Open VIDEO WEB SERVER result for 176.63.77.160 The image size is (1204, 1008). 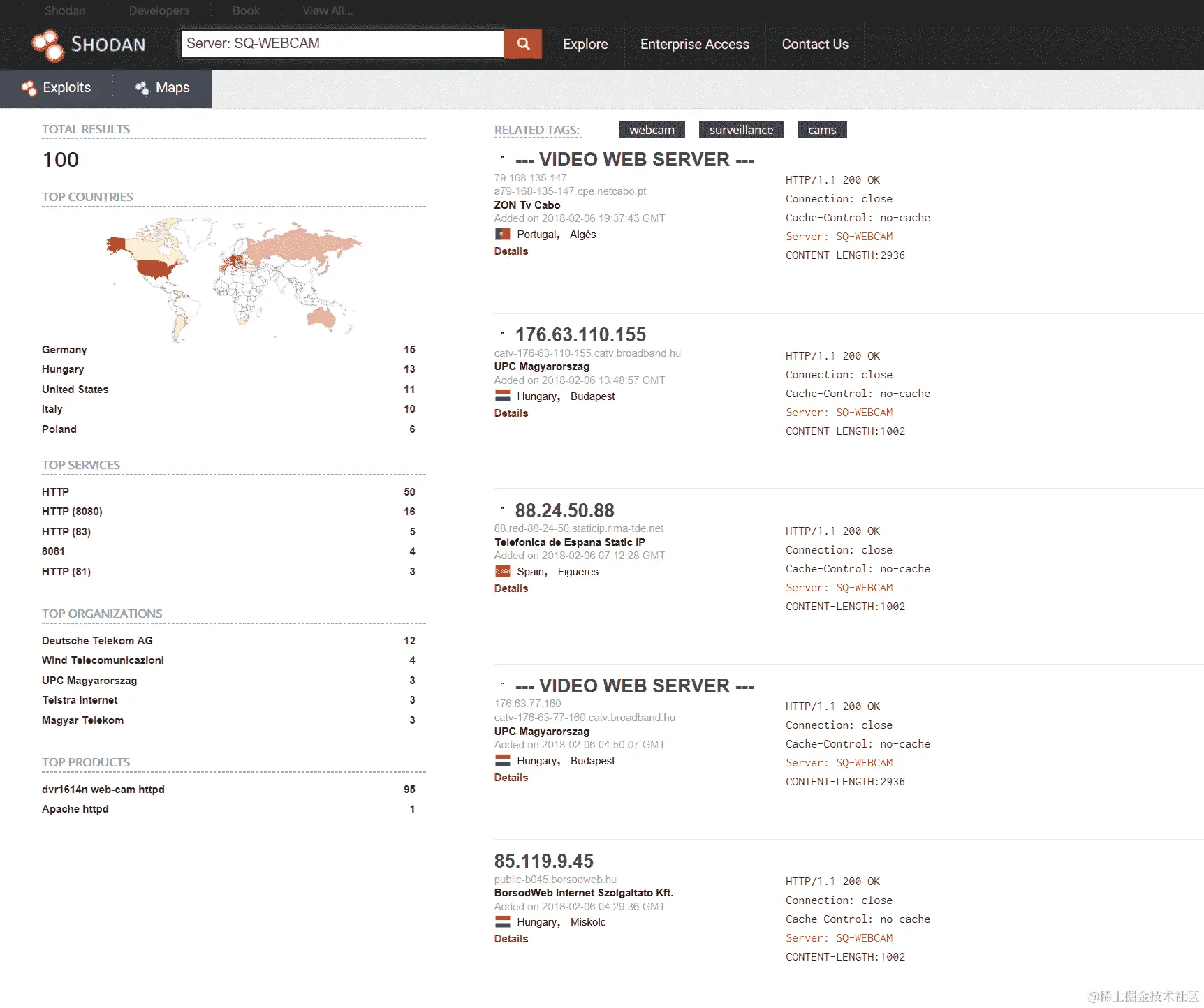(x=635, y=685)
